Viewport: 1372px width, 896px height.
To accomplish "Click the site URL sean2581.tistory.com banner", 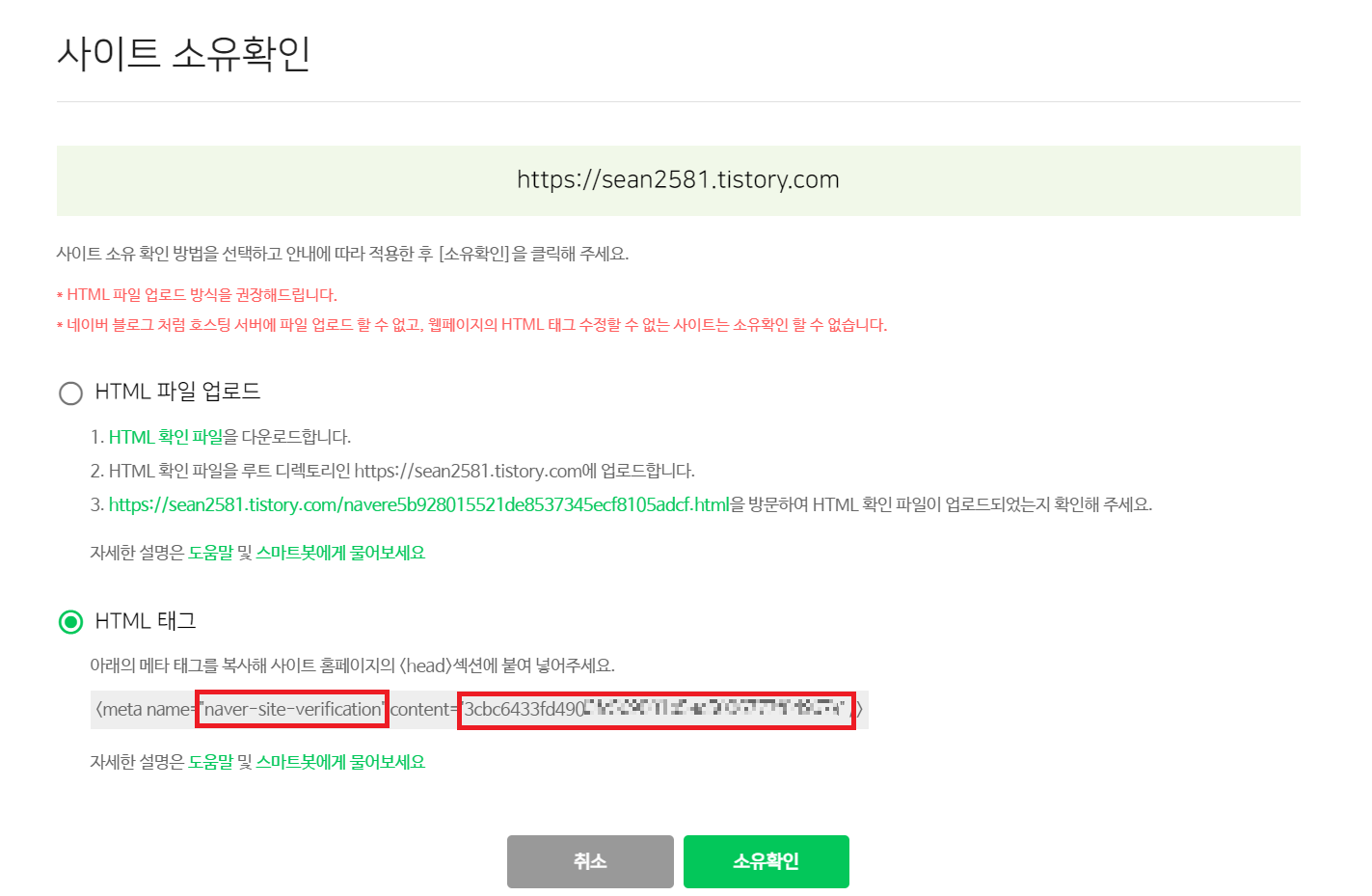I will pos(678,180).
